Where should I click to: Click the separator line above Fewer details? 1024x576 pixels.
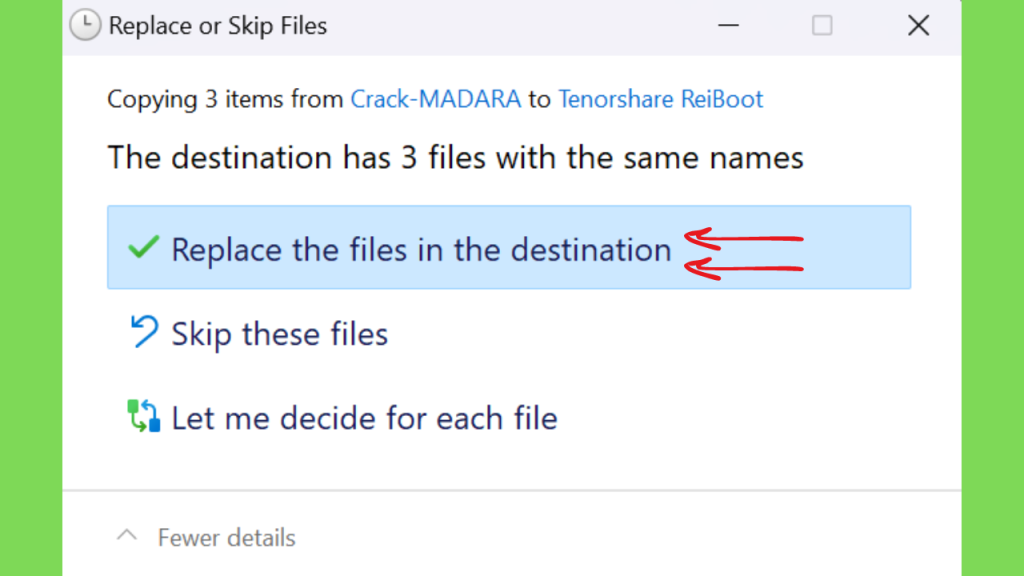pos(511,490)
